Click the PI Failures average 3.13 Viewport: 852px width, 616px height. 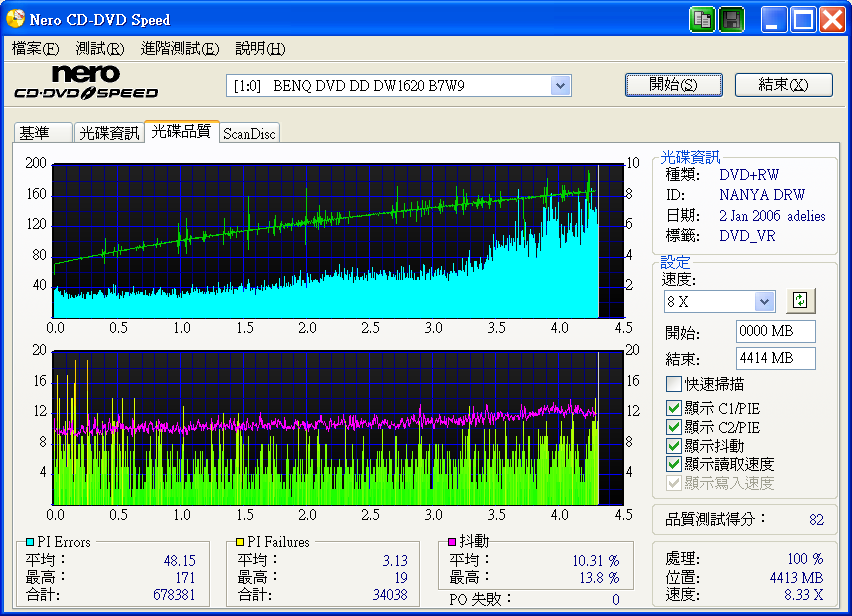395,560
